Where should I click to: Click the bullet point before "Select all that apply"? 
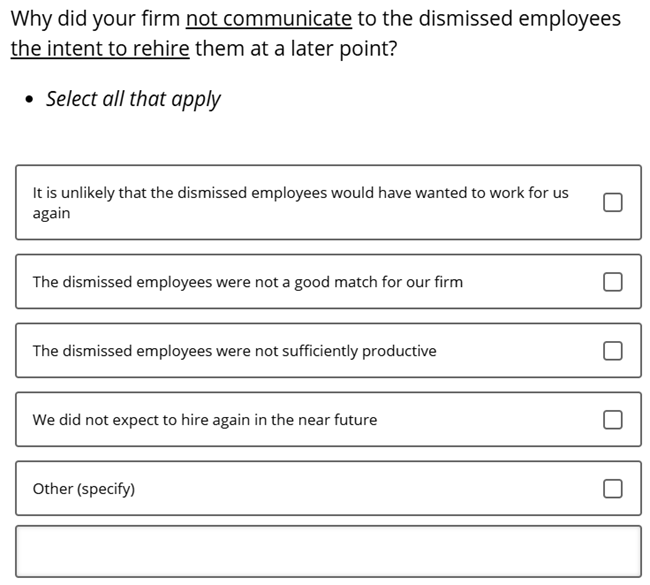coord(30,100)
